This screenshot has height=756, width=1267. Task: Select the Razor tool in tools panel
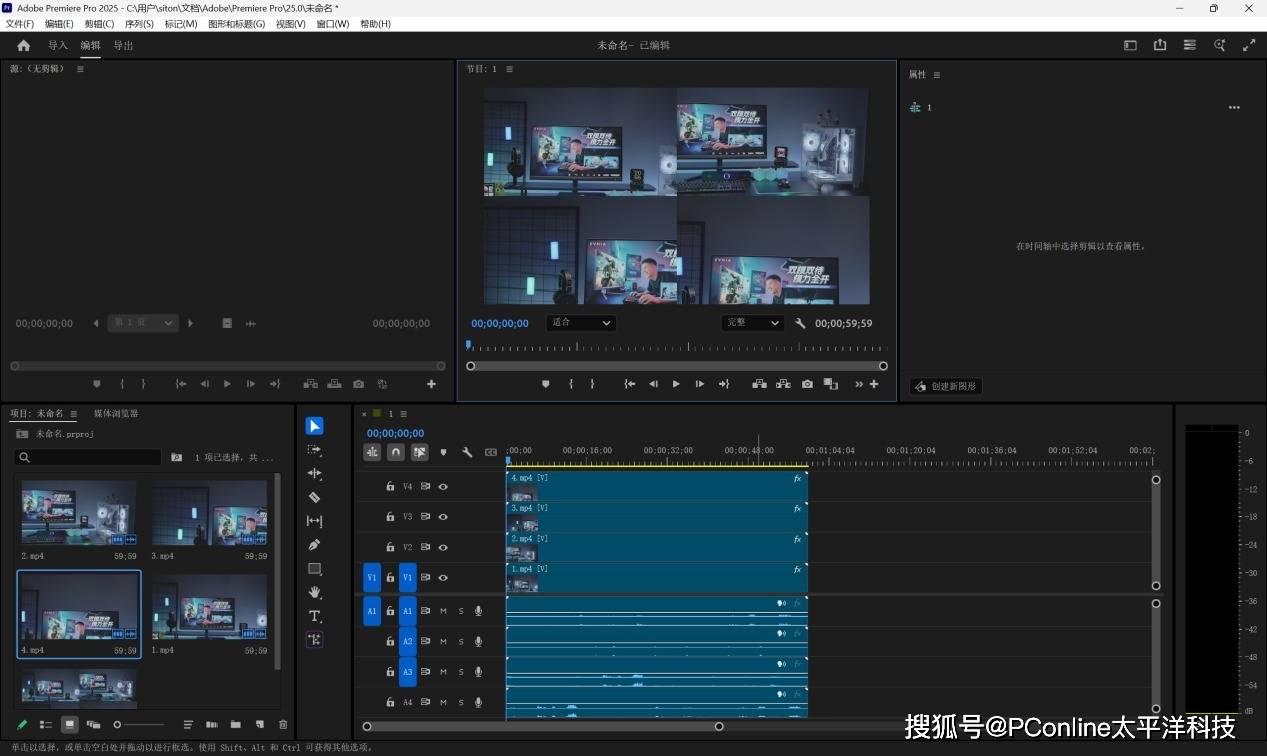point(314,497)
